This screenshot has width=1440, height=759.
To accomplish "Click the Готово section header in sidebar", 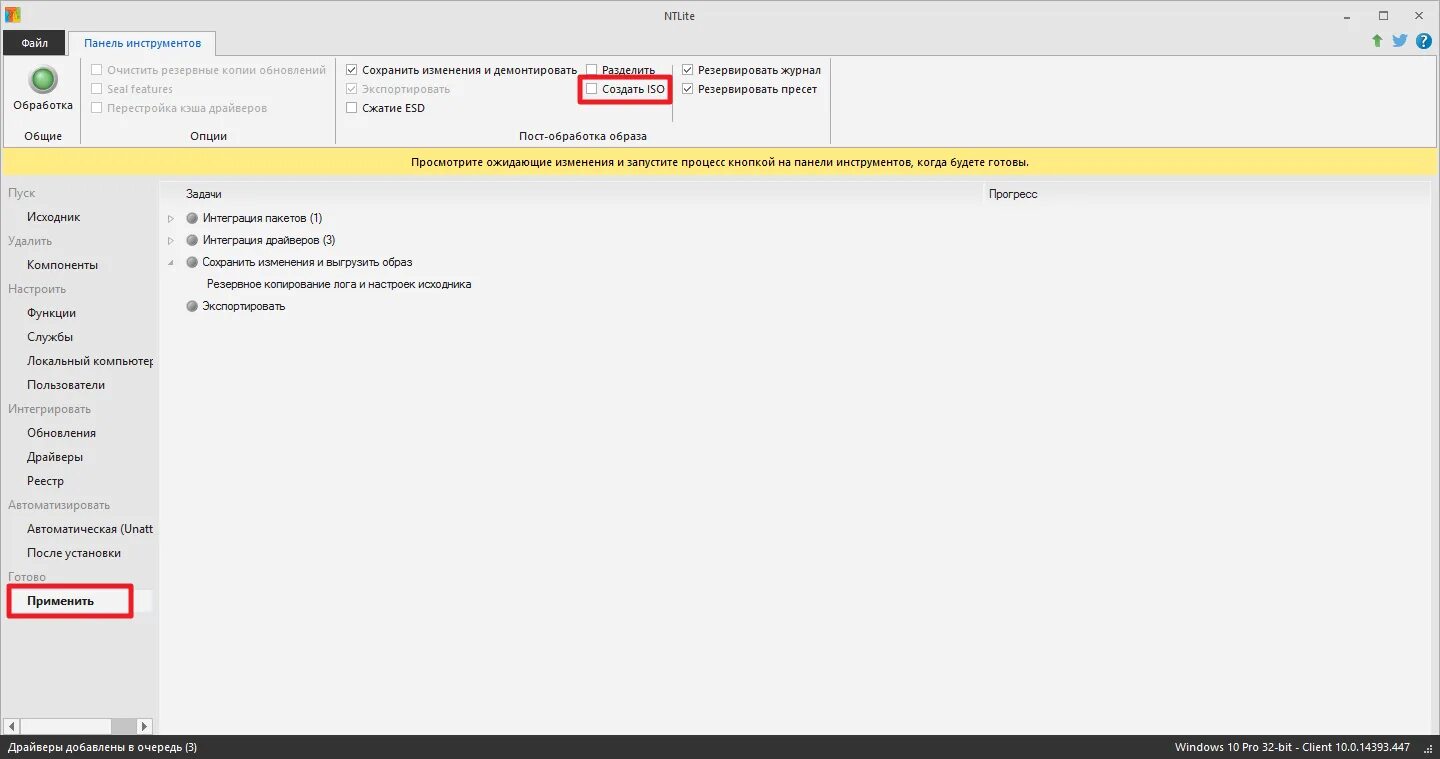I will click(27, 577).
